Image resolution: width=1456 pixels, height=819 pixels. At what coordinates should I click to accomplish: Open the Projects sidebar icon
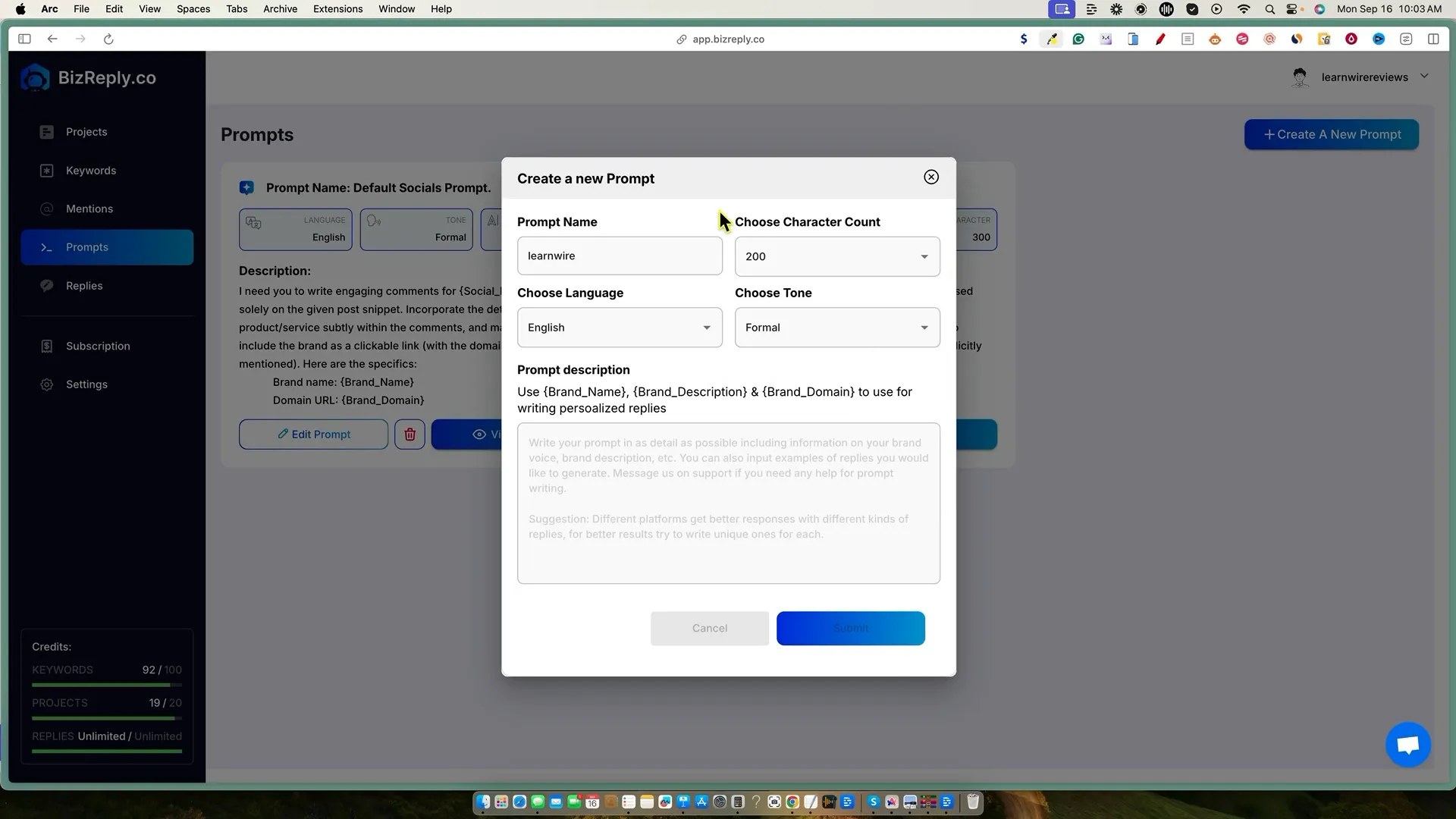point(47,132)
